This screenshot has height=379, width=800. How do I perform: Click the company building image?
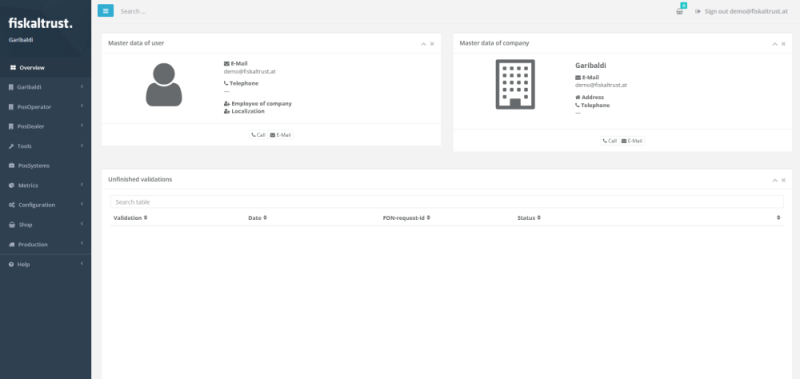click(515, 84)
